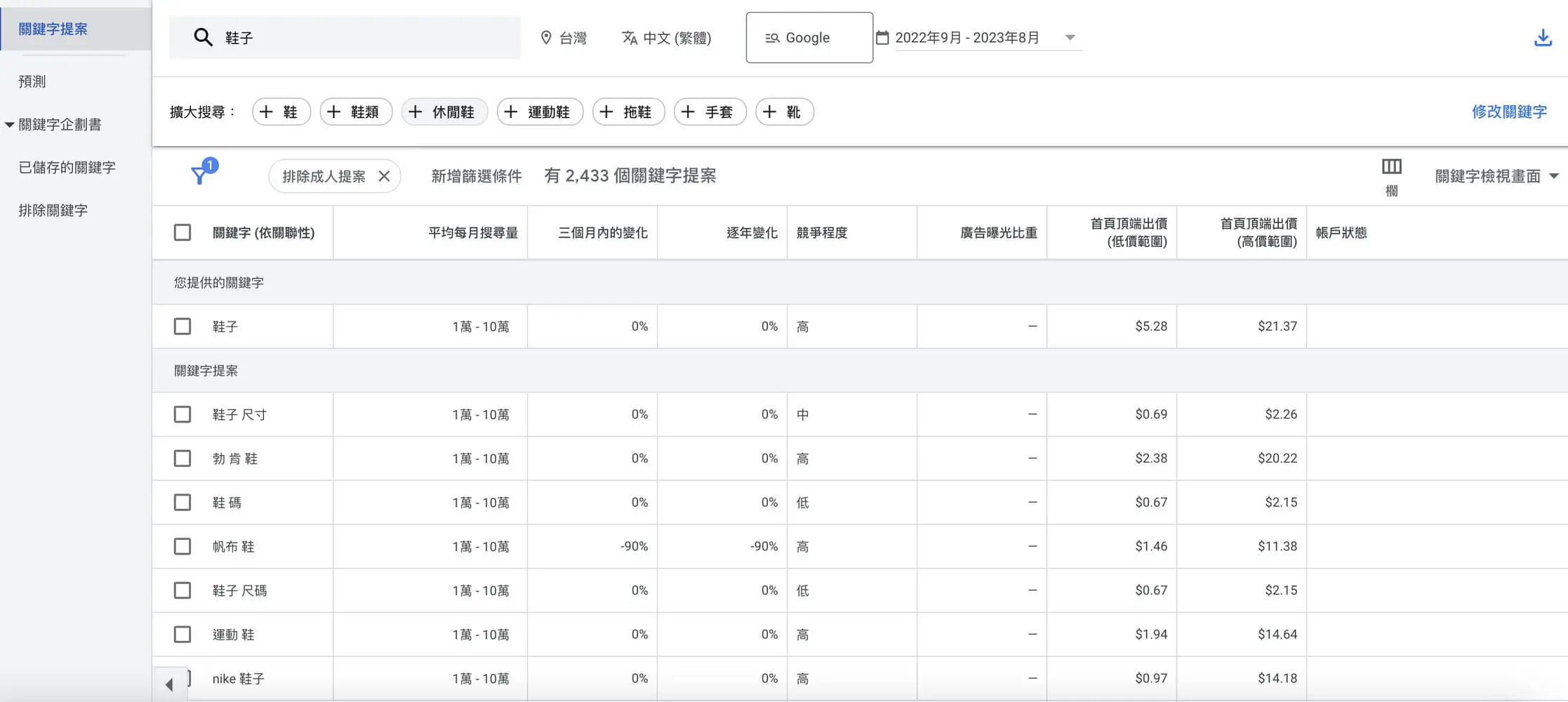
Task: Sort by 競爭程度 column header
Action: [822, 232]
